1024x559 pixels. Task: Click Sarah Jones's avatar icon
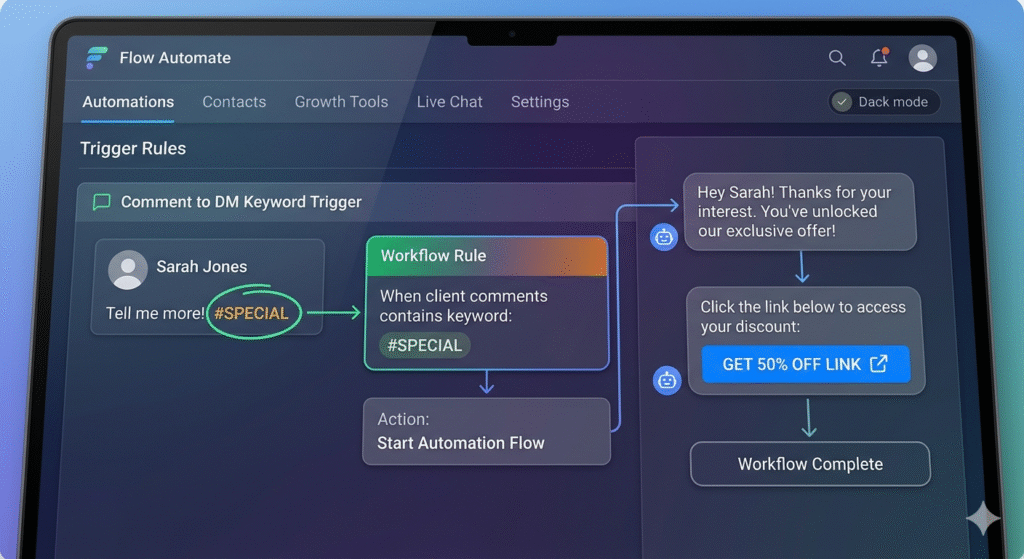coord(128,269)
